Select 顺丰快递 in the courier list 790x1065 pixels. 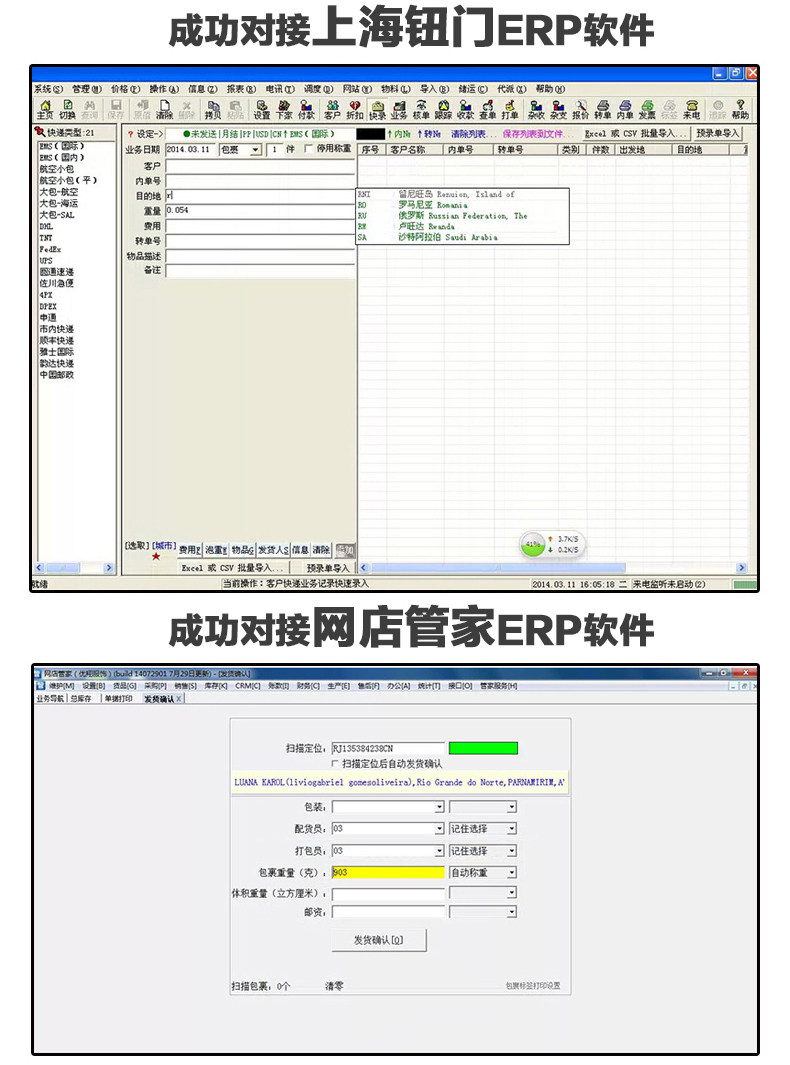57,340
